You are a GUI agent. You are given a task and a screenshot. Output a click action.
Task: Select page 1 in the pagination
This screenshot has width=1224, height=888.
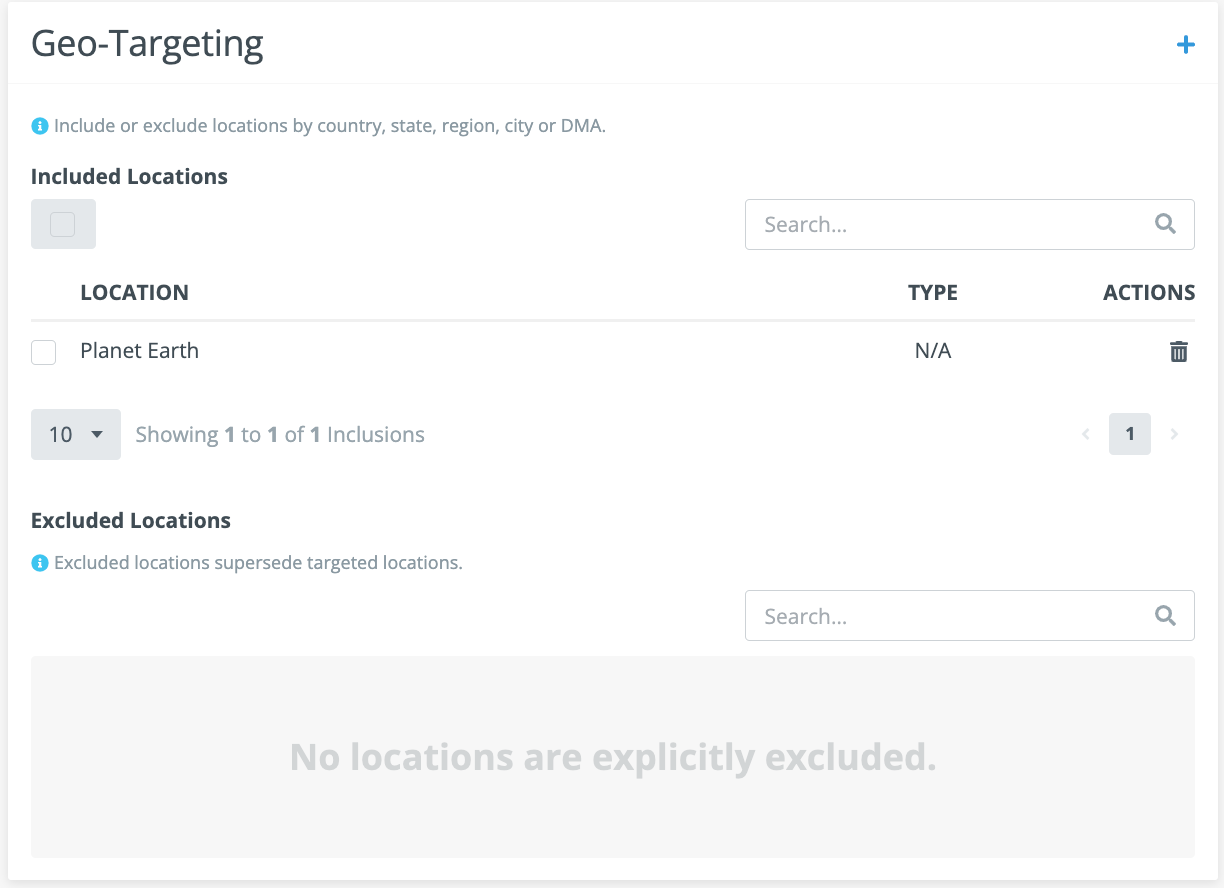[1130, 434]
